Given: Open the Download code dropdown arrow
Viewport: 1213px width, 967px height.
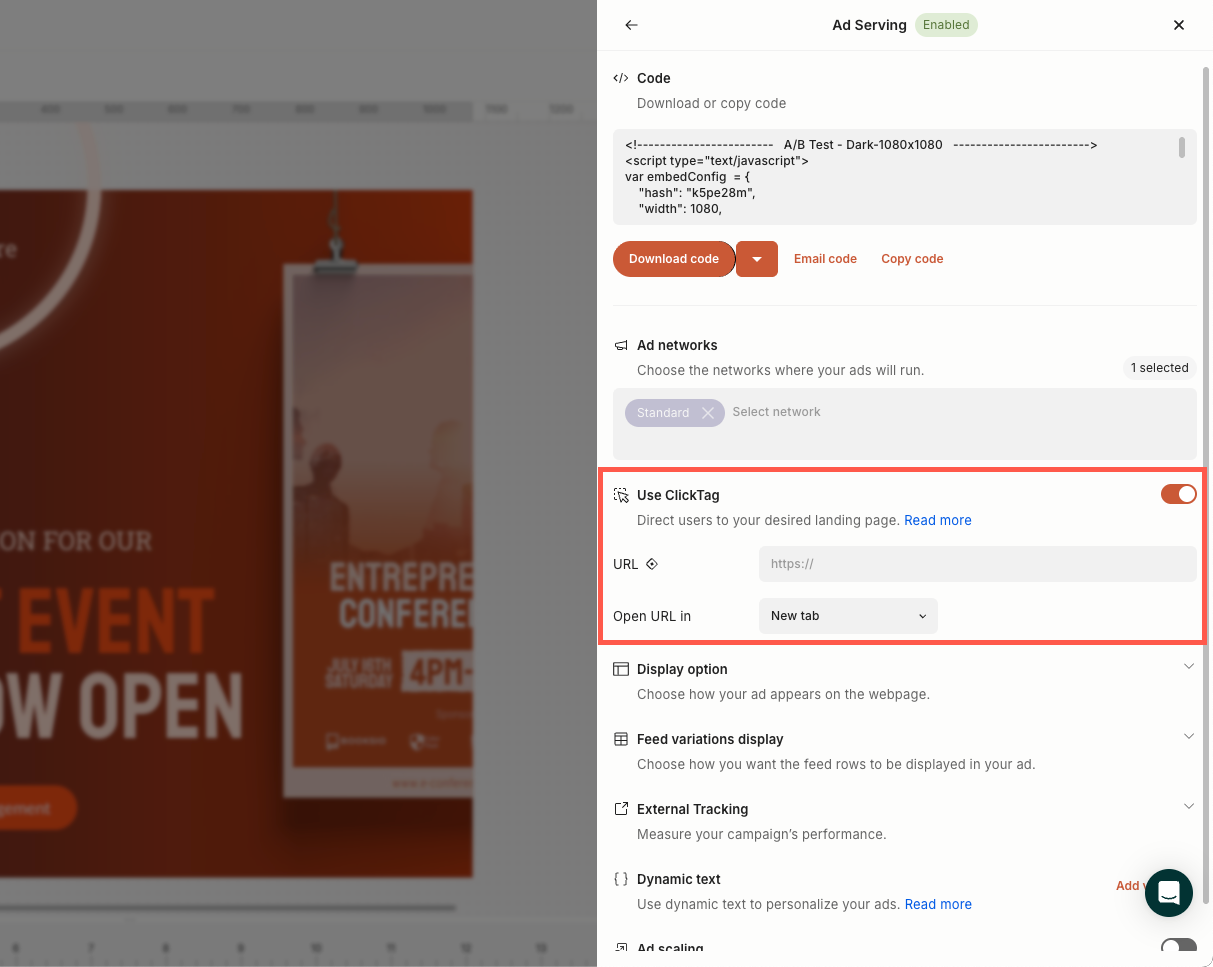Looking at the screenshot, I should coord(757,259).
